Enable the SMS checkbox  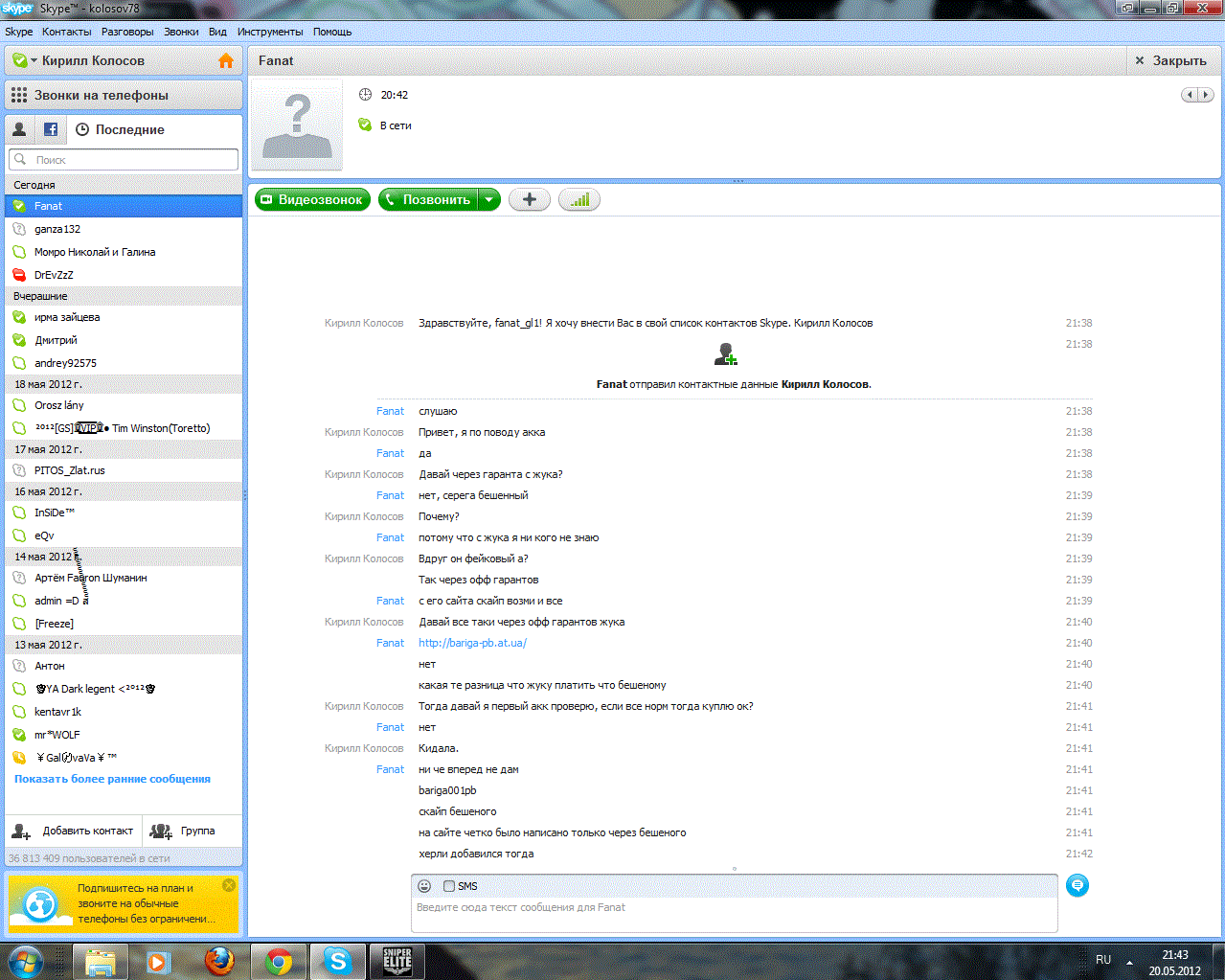pyautogui.click(x=449, y=886)
